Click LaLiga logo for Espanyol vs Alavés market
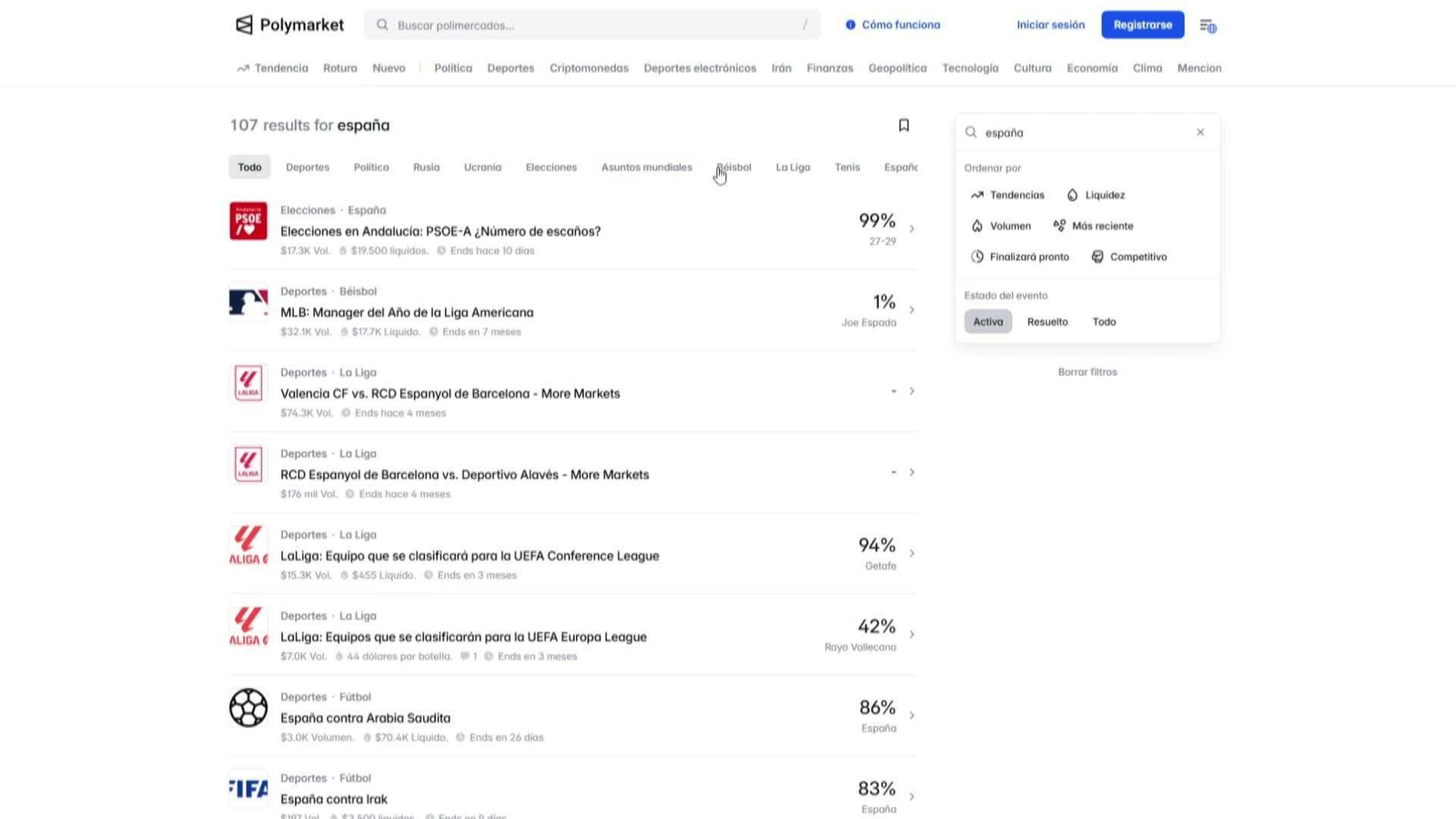The image size is (1456, 819). 248,464
